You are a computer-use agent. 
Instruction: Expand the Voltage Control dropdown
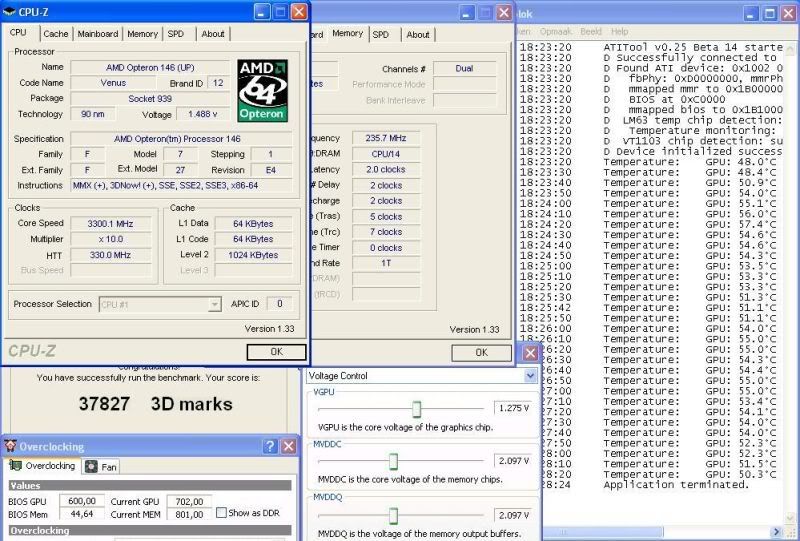[530, 376]
